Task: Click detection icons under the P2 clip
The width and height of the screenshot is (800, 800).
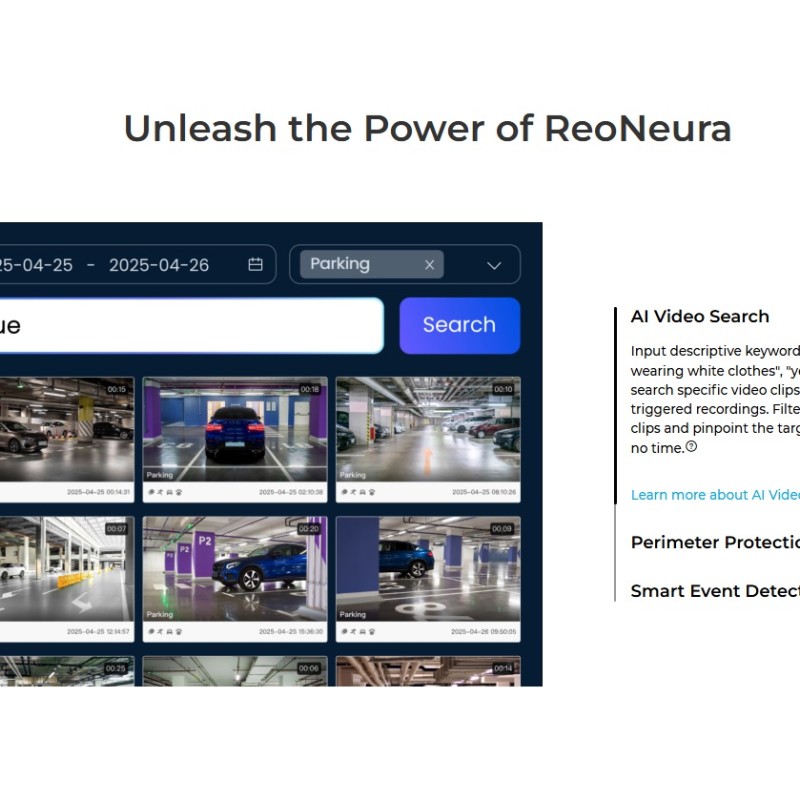Action: (158, 632)
